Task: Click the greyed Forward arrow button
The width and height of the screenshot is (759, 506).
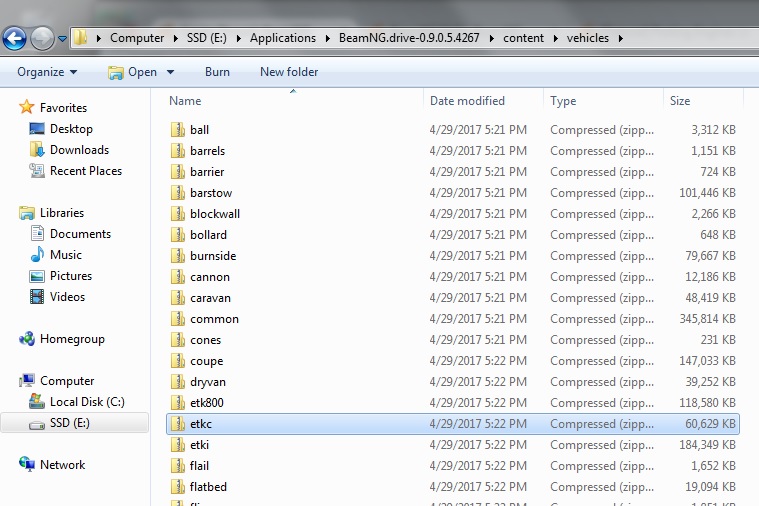Action: coord(42,38)
